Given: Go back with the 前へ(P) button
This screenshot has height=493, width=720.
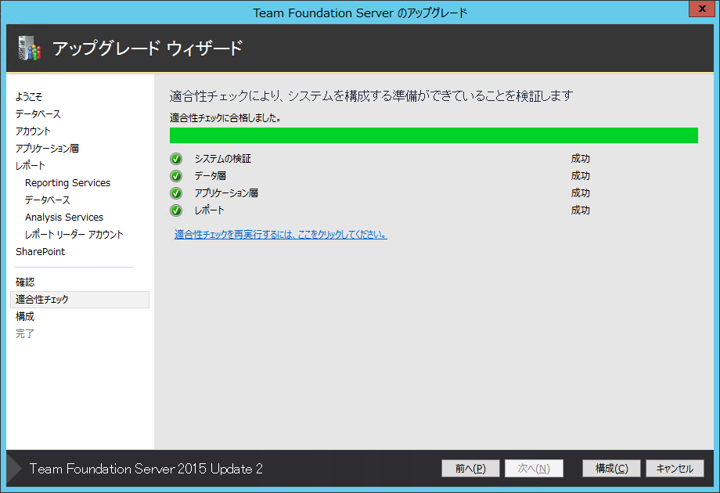Looking at the screenshot, I should click(x=470, y=468).
